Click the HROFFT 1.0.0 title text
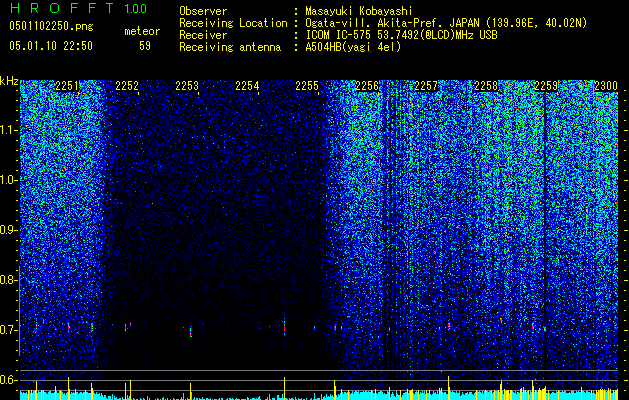The height and width of the screenshot is (400, 629). tap(78, 8)
